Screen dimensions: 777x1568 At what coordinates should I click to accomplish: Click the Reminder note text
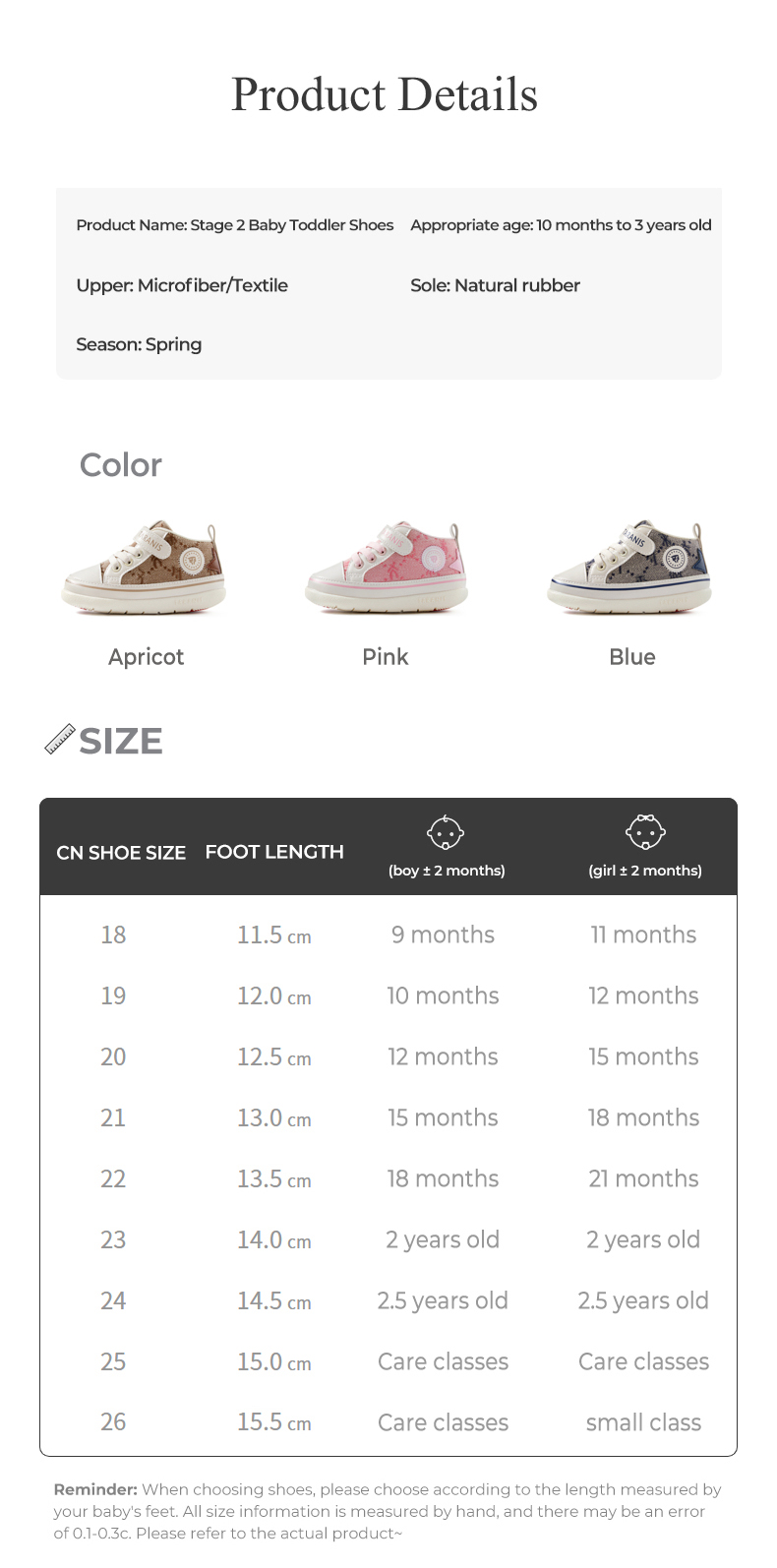click(388, 1511)
